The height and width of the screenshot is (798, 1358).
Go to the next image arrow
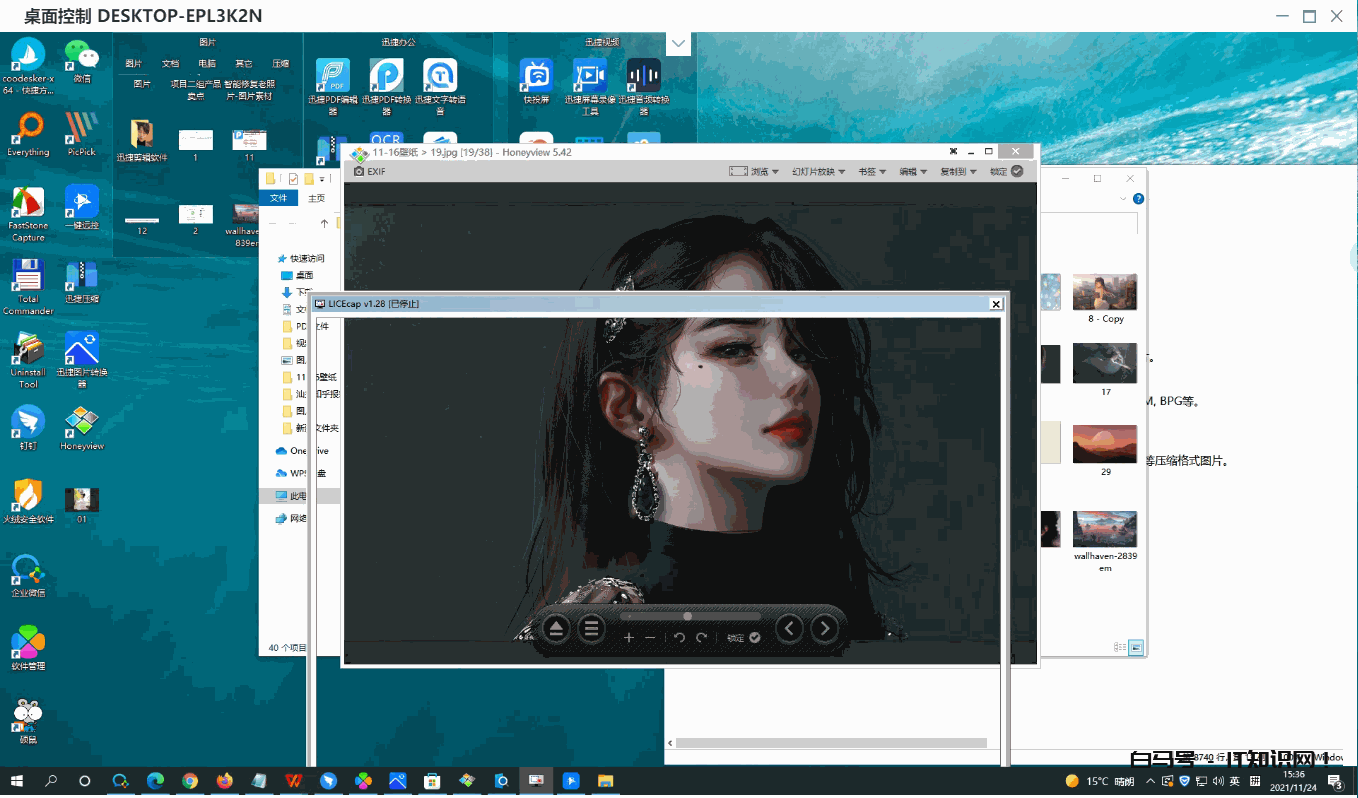[x=824, y=629]
